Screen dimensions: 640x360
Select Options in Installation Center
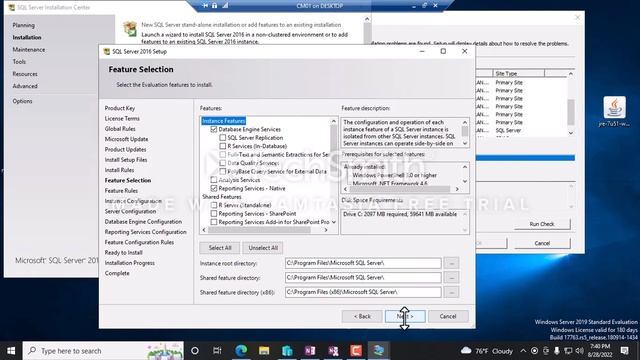[x=22, y=101]
